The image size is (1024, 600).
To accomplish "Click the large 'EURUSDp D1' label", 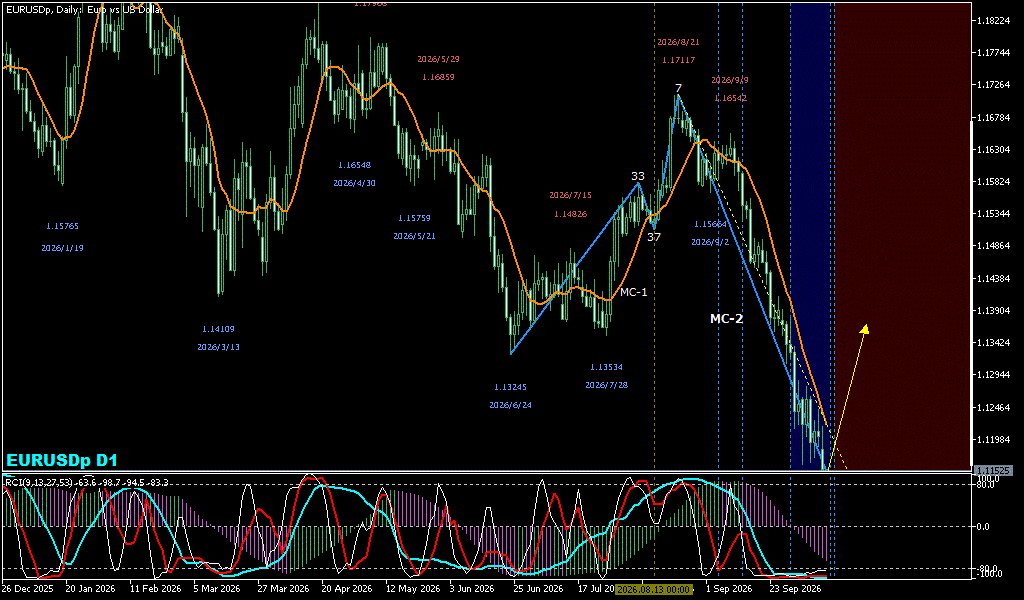I will tap(62, 460).
